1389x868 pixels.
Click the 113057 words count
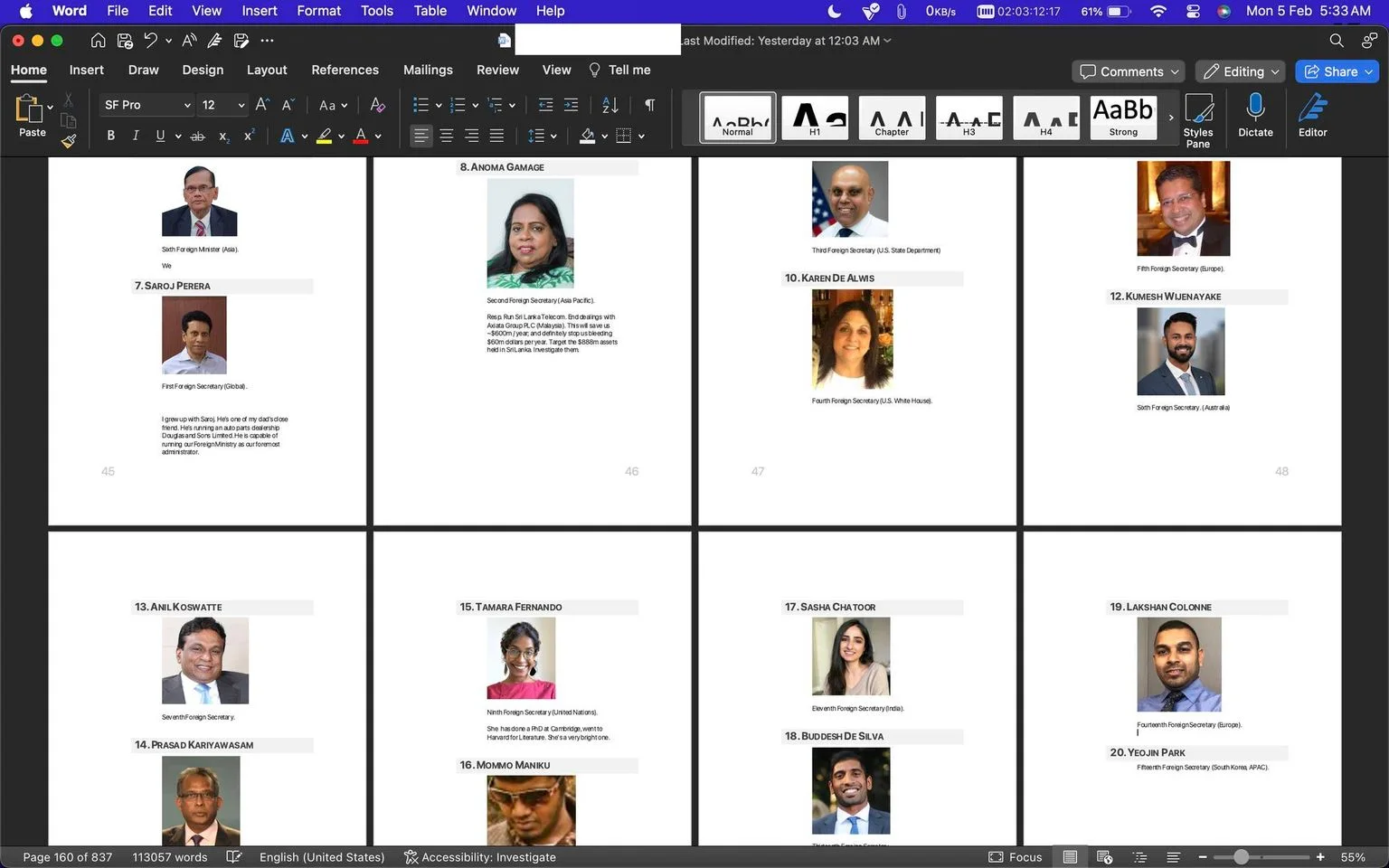(170, 857)
